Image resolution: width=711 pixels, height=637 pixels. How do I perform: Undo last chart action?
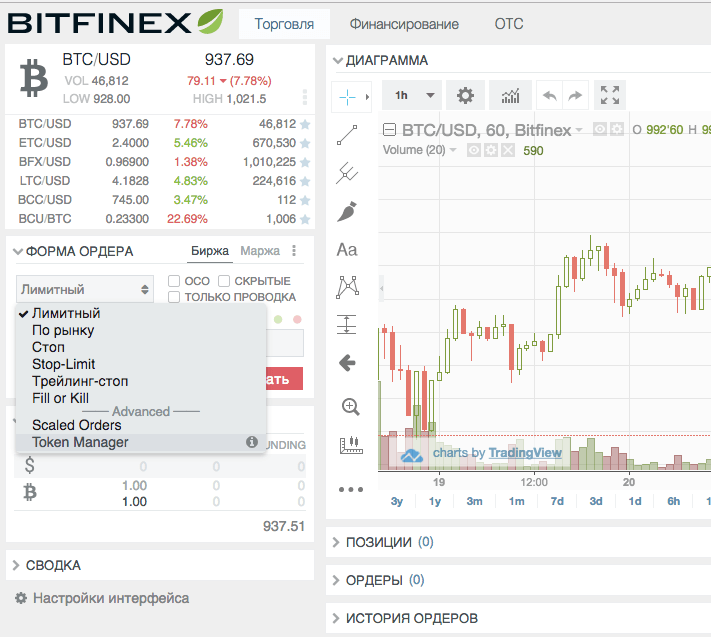pos(550,96)
